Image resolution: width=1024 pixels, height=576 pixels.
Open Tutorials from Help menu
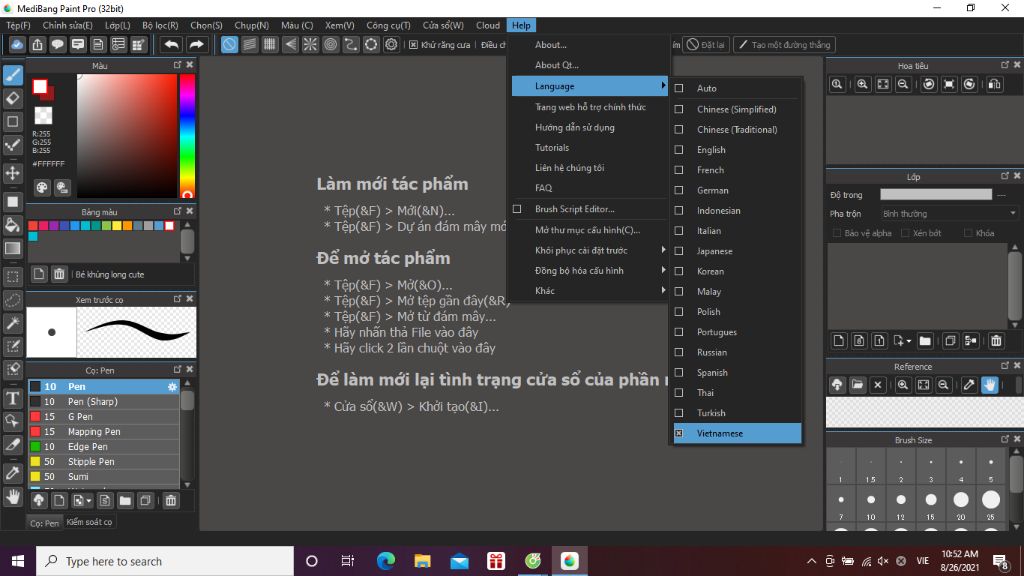(552, 148)
